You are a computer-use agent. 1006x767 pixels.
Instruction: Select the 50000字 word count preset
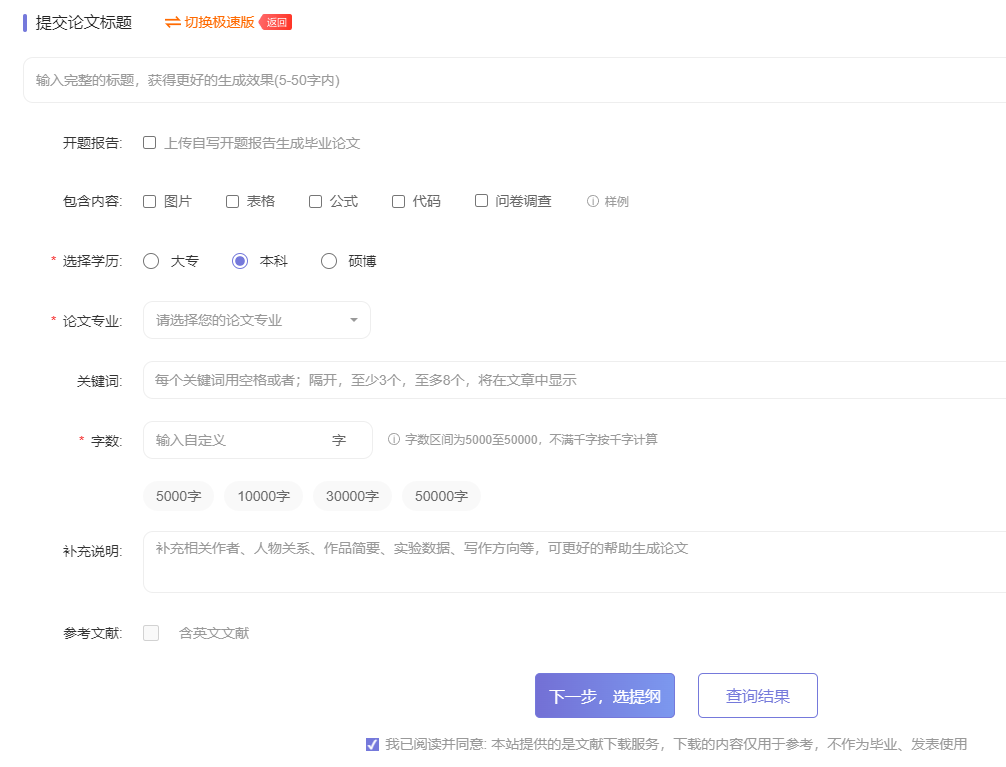click(x=440, y=495)
